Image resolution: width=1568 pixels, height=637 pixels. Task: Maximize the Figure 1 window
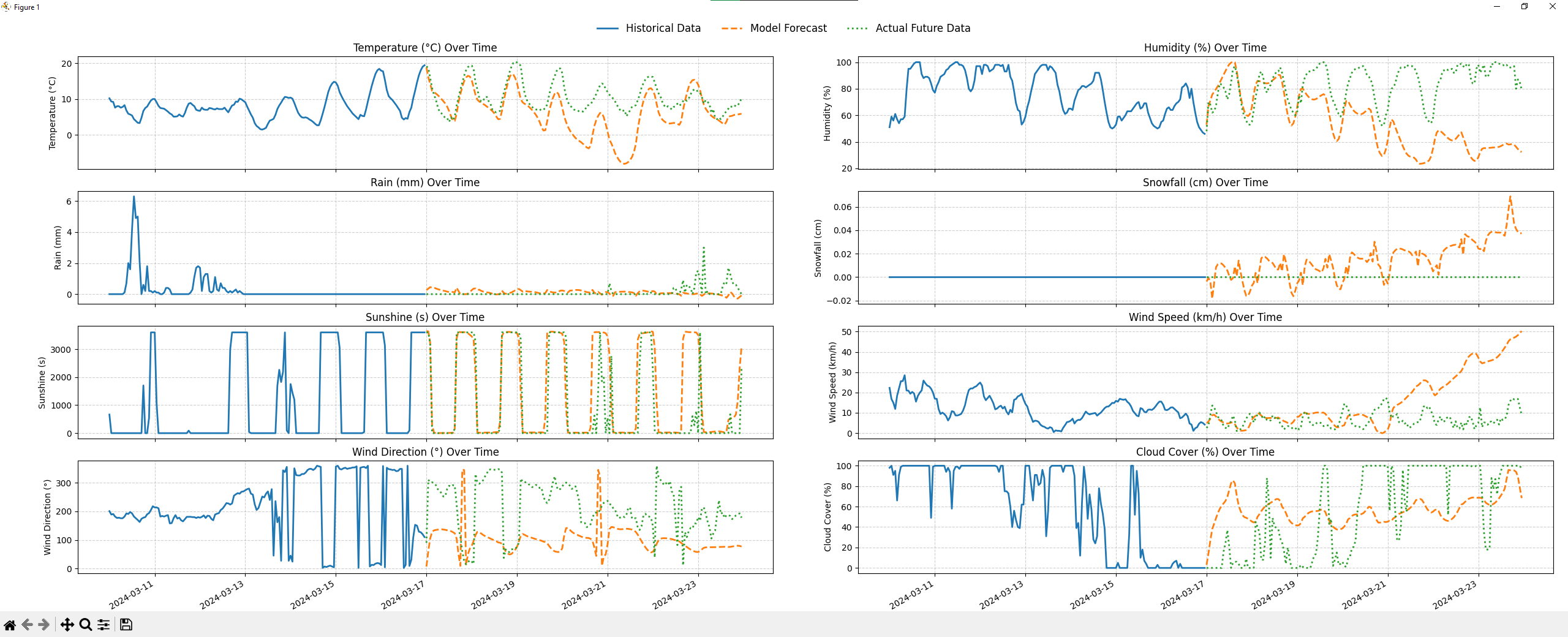pos(1525,6)
